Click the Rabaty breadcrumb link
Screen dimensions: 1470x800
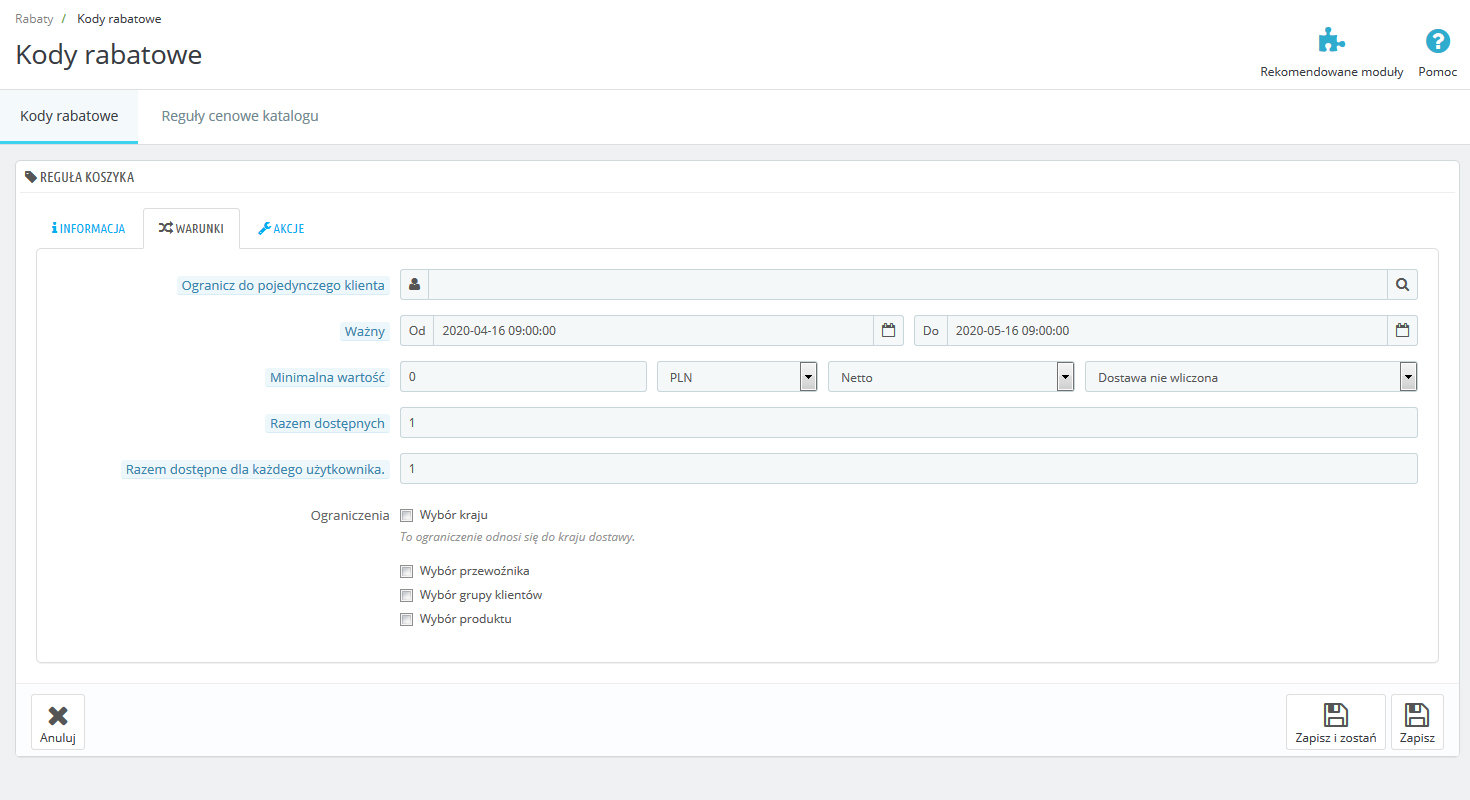click(34, 19)
